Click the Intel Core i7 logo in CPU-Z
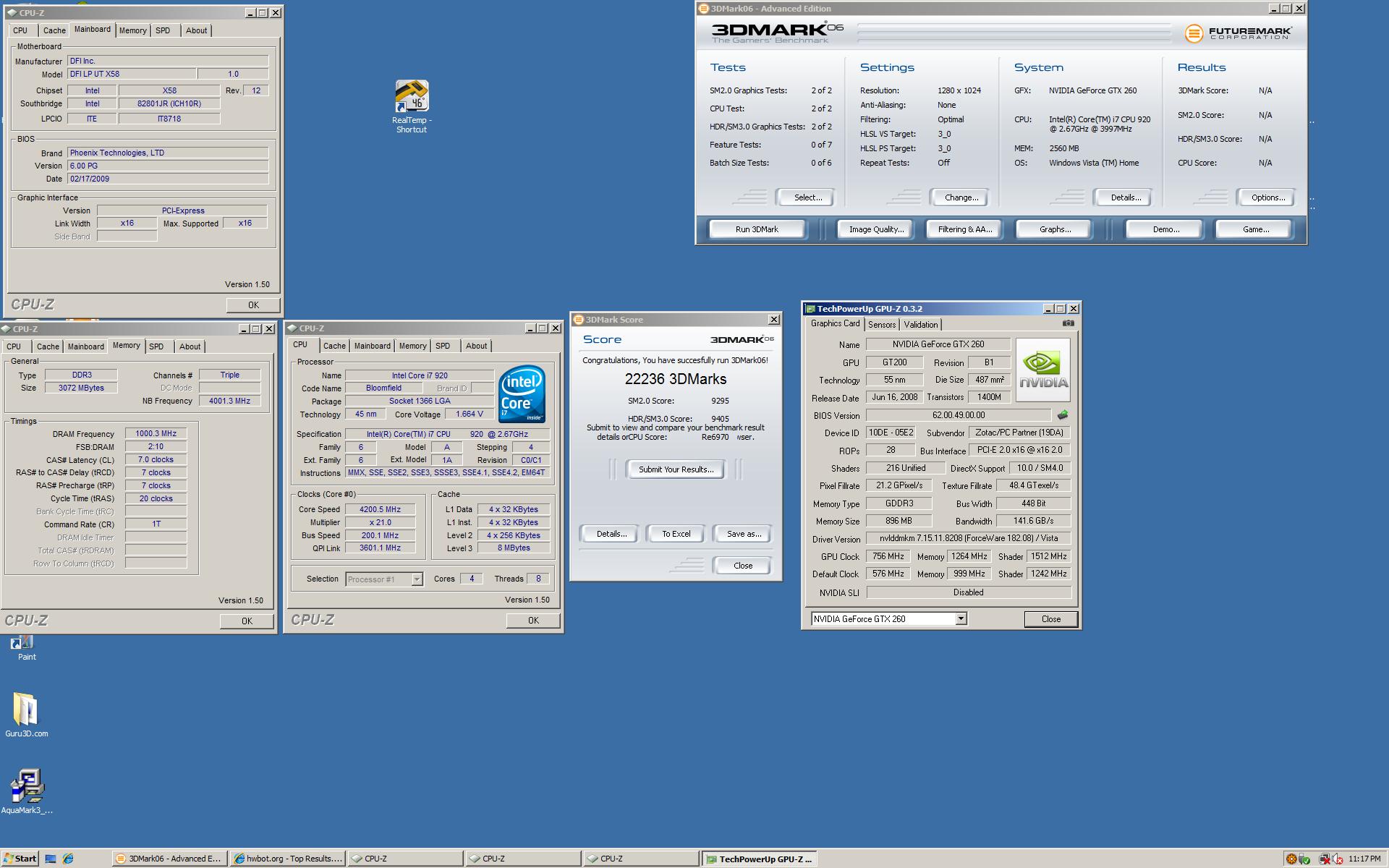Viewport: 1389px width, 868px height. point(522,394)
